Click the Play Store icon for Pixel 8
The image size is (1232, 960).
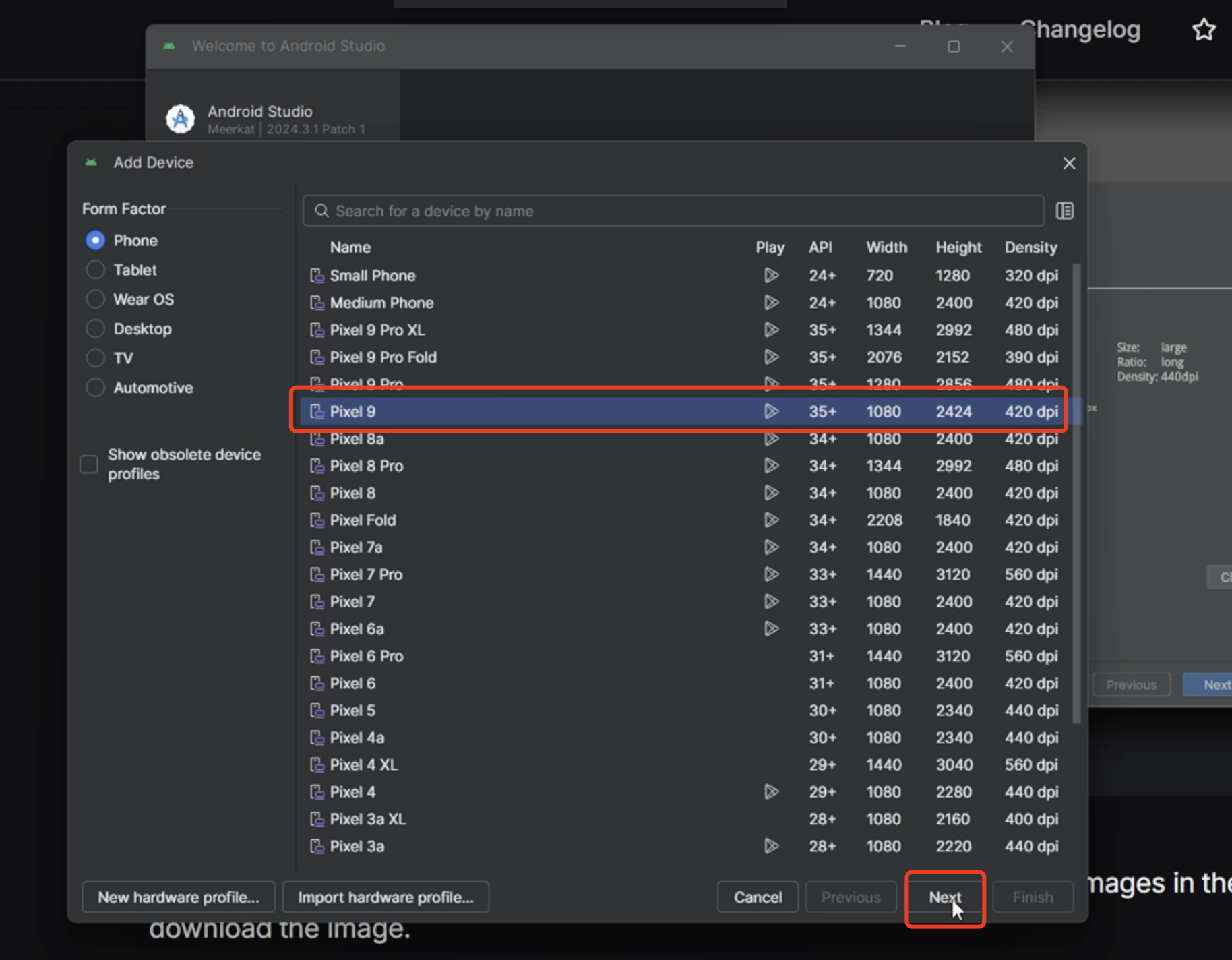click(772, 493)
